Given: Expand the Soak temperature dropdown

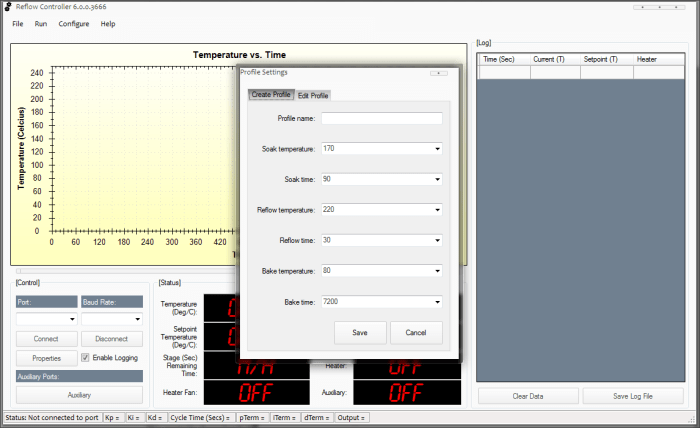Looking at the screenshot, I should (x=437, y=149).
